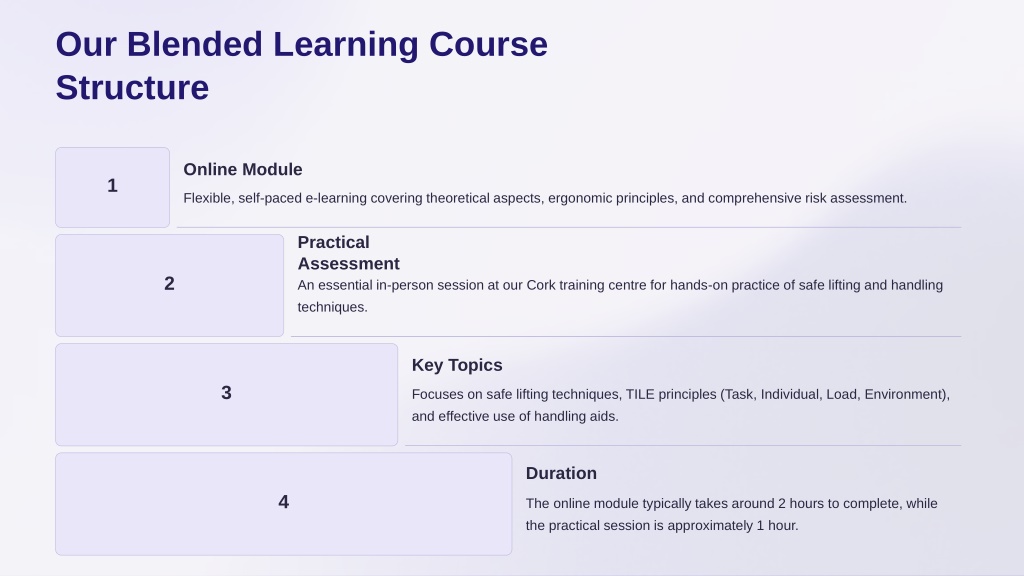Viewport: 1024px width, 576px height.
Task: Click the divider line under Online Module
Action: 569,227
